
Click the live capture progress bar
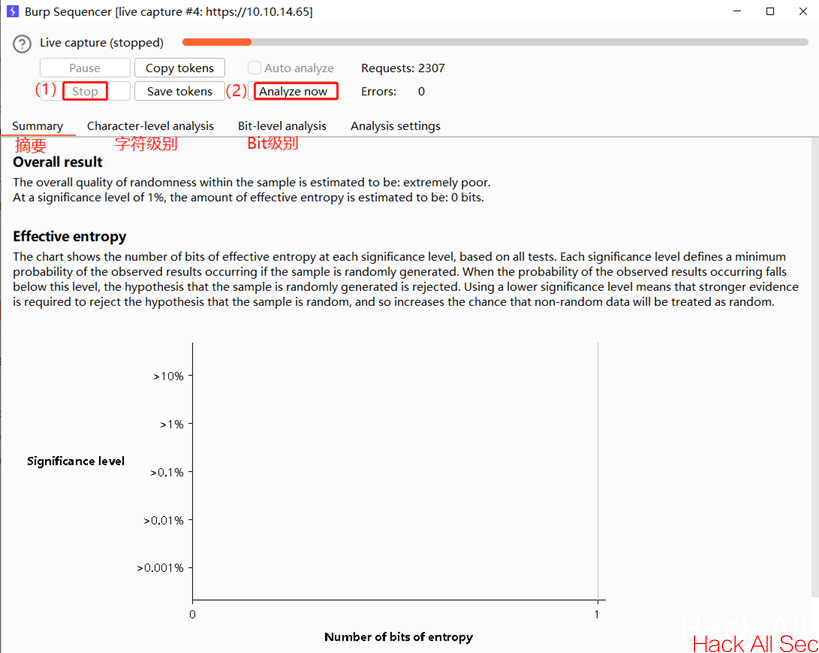click(495, 42)
